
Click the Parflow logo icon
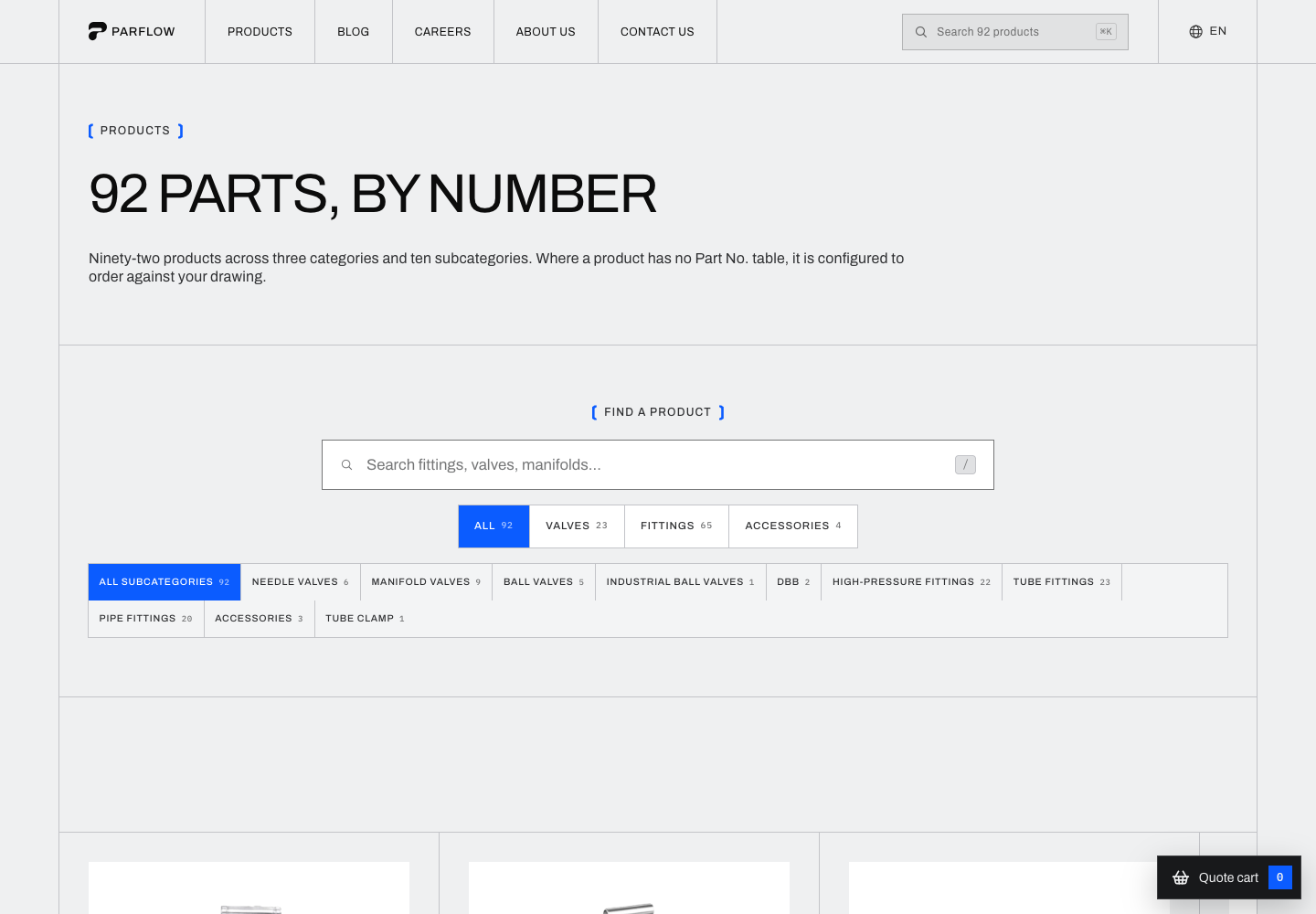click(97, 31)
